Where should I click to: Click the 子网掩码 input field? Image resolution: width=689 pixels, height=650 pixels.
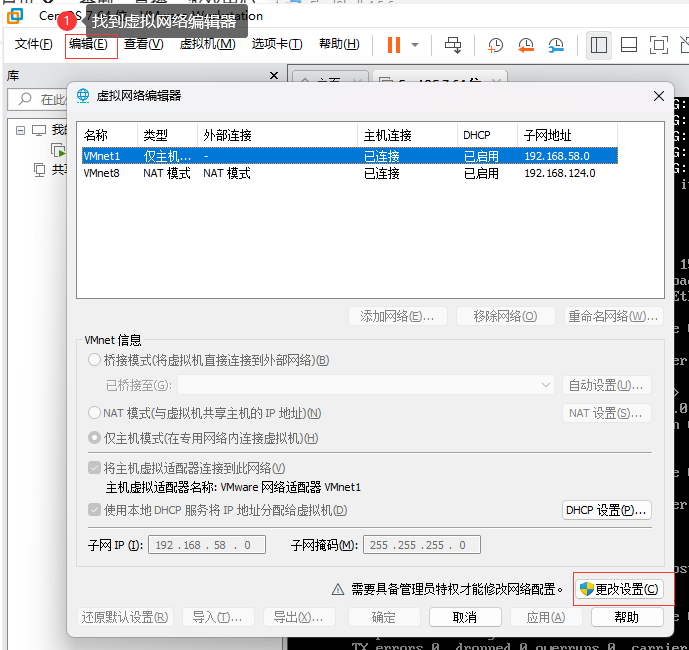point(422,545)
